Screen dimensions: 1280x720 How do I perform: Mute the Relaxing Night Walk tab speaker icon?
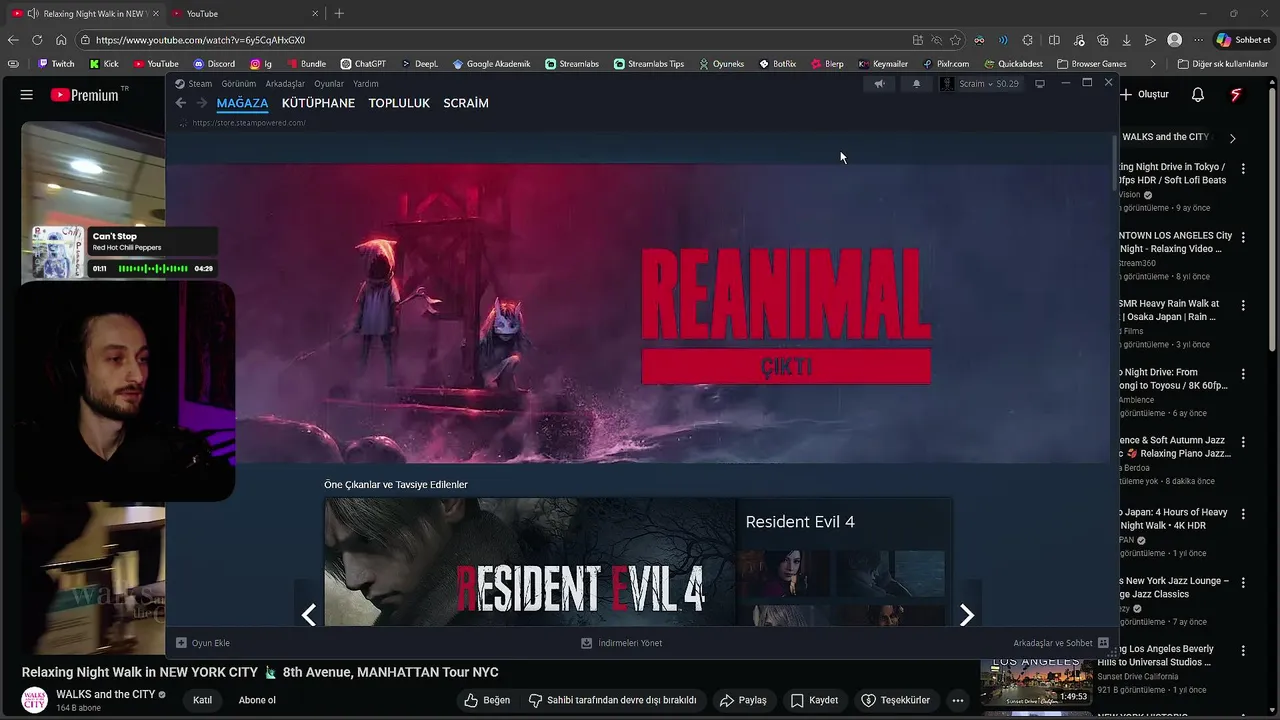(33, 13)
